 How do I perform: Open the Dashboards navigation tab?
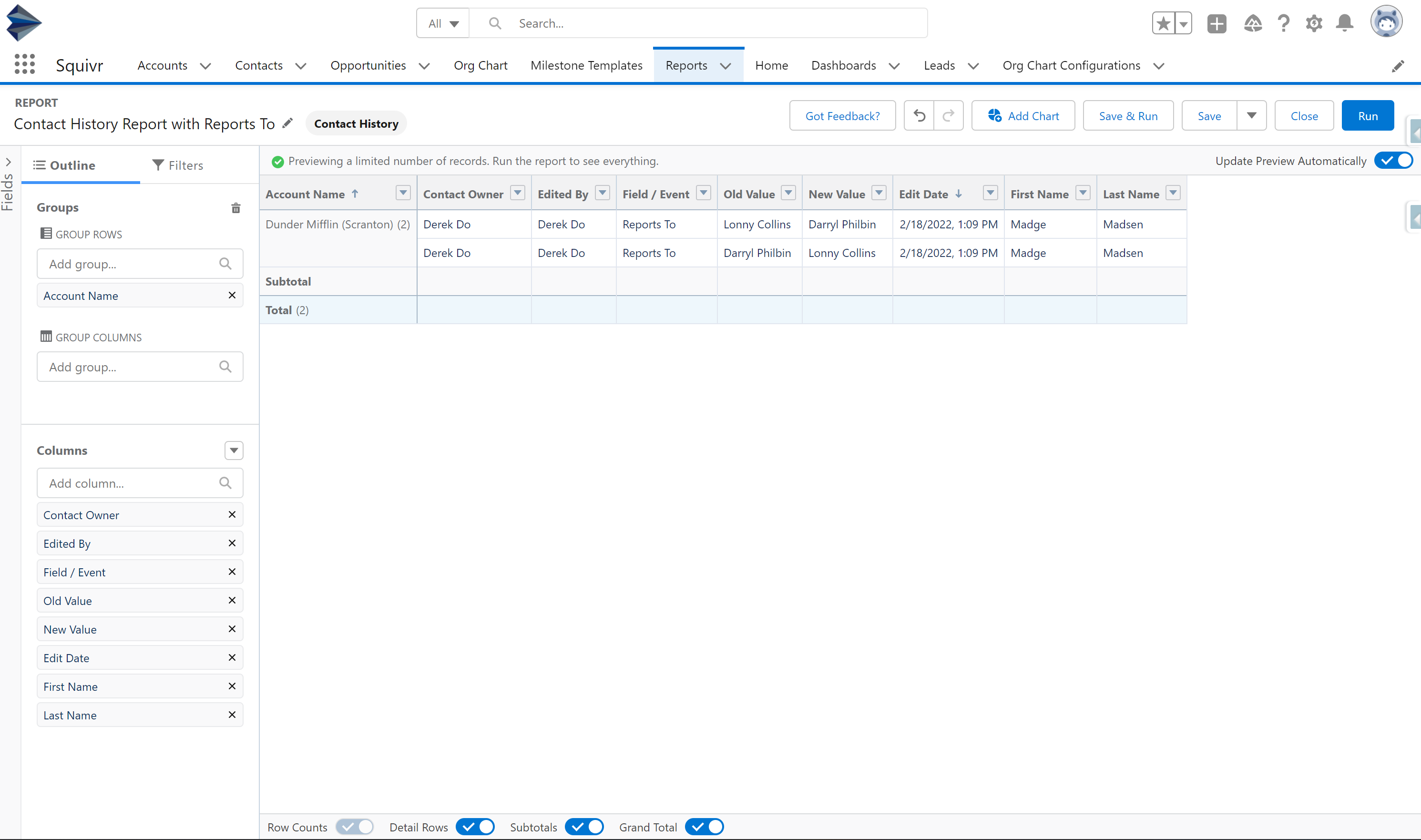(x=843, y=66)
